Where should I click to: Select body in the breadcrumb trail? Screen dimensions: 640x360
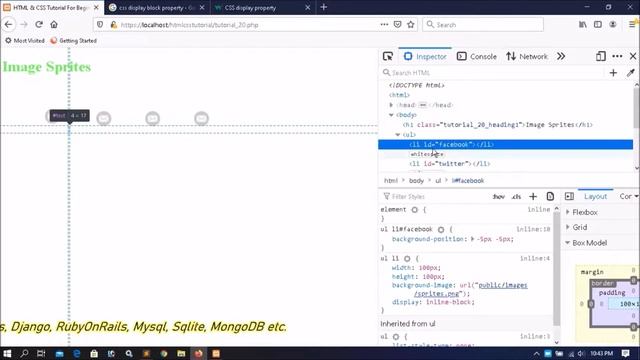[x=416, y=180]
